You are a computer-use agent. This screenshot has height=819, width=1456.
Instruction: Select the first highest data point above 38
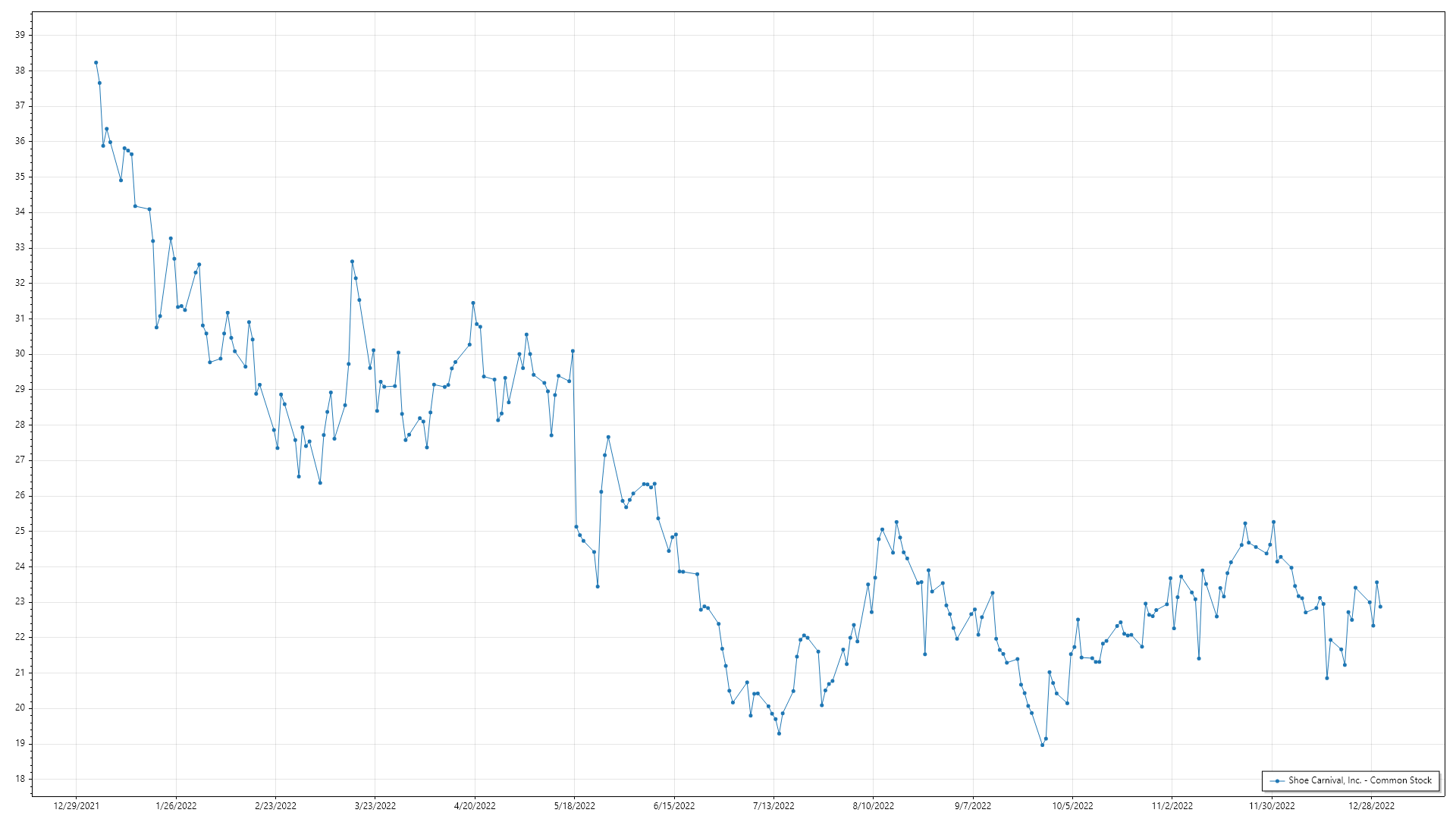[96, 62]
